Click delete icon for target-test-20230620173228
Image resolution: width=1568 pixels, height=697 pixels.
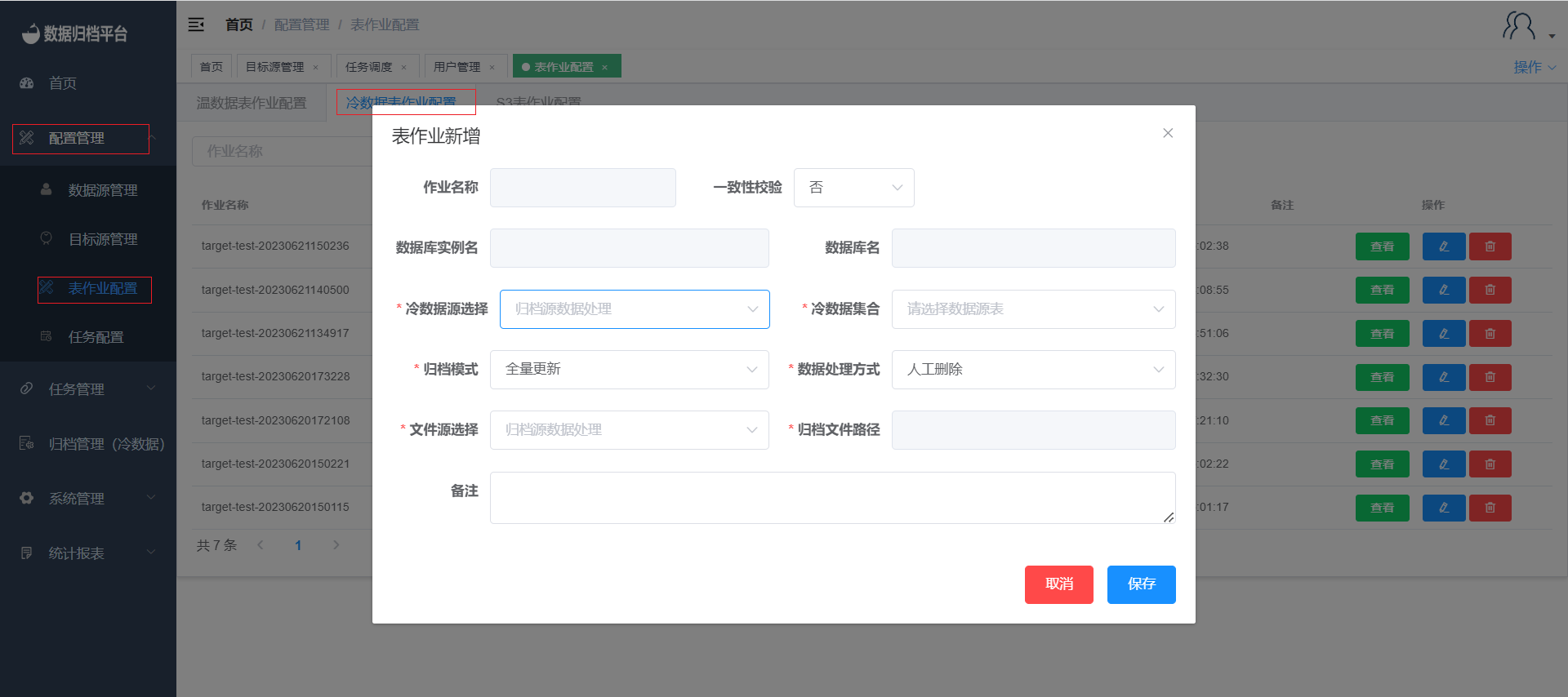click(x=1490, y=377)
